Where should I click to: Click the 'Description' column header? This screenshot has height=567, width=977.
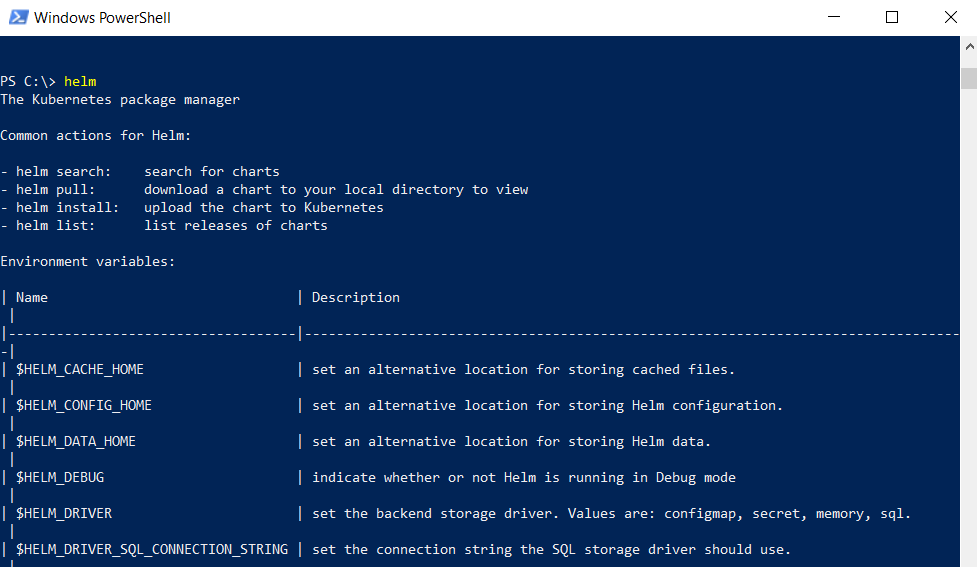click(x=356, y=298)
